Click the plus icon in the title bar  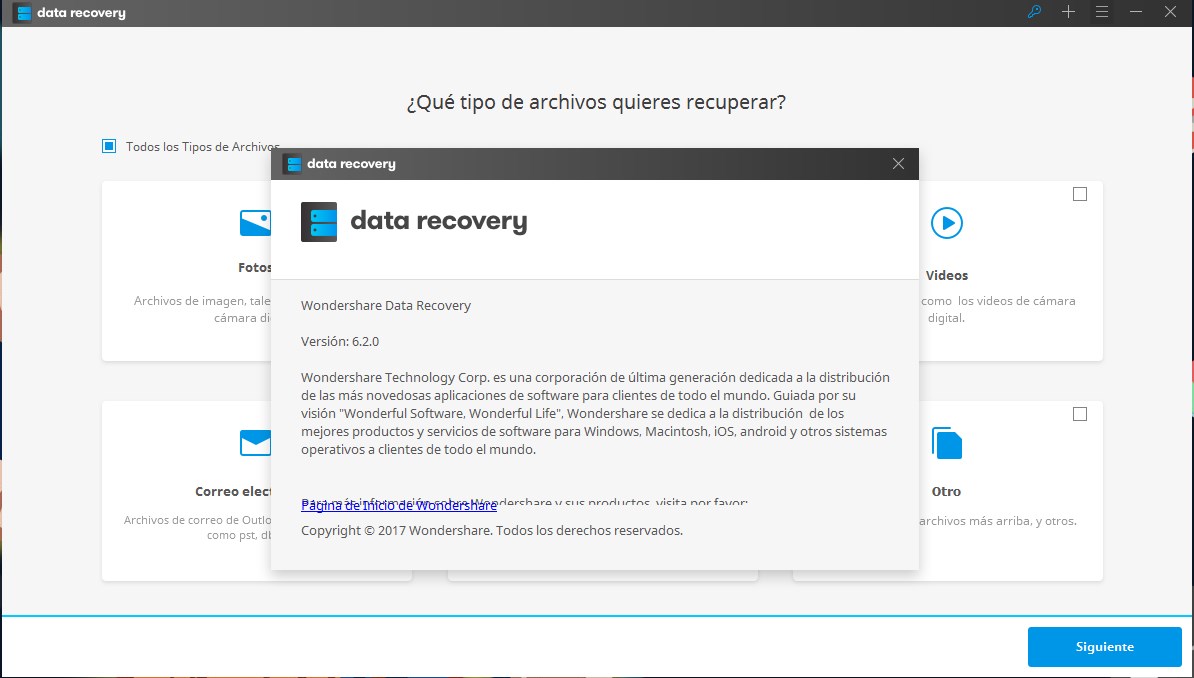1068,13
